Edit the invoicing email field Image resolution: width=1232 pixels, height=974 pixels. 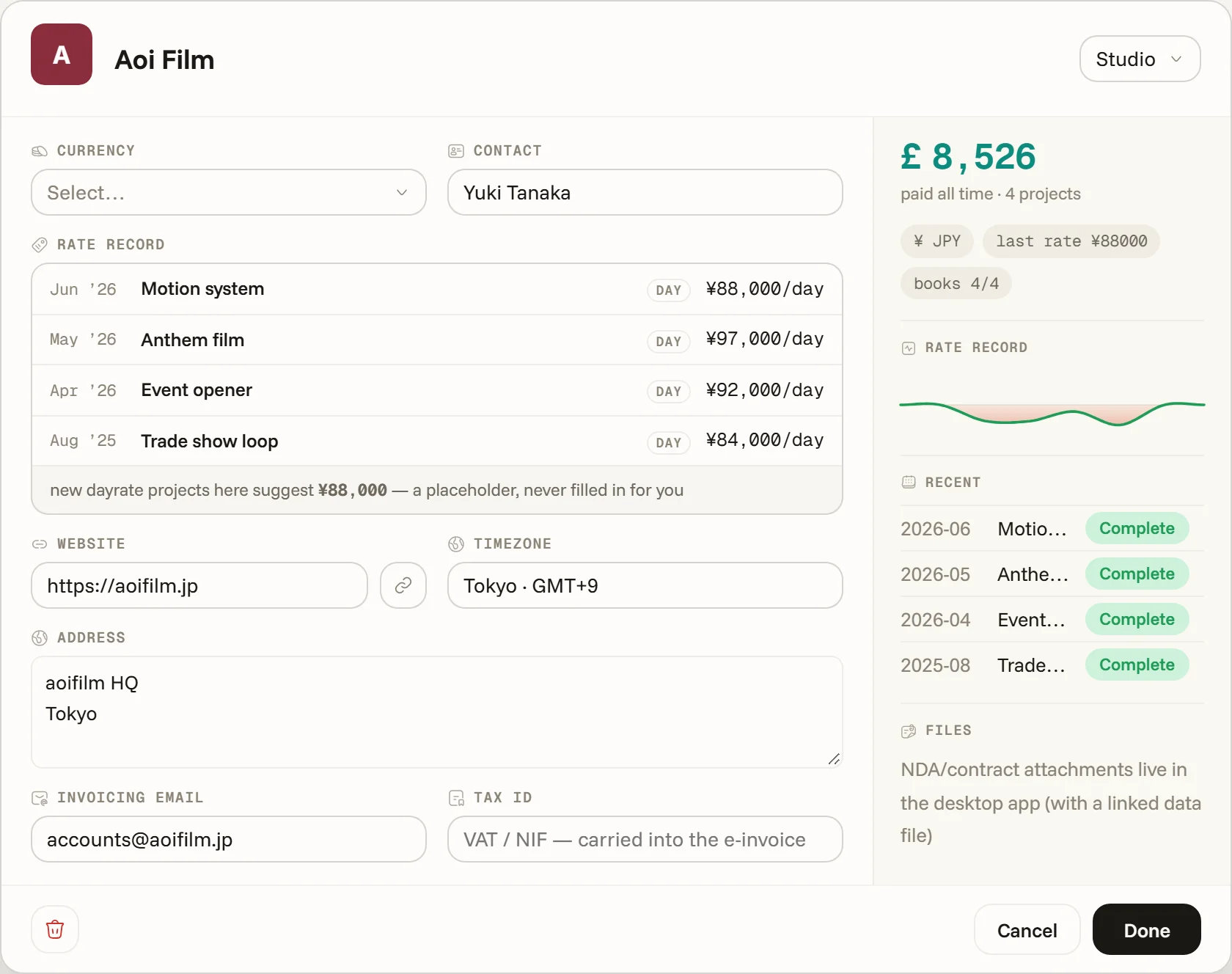(229, 839)
